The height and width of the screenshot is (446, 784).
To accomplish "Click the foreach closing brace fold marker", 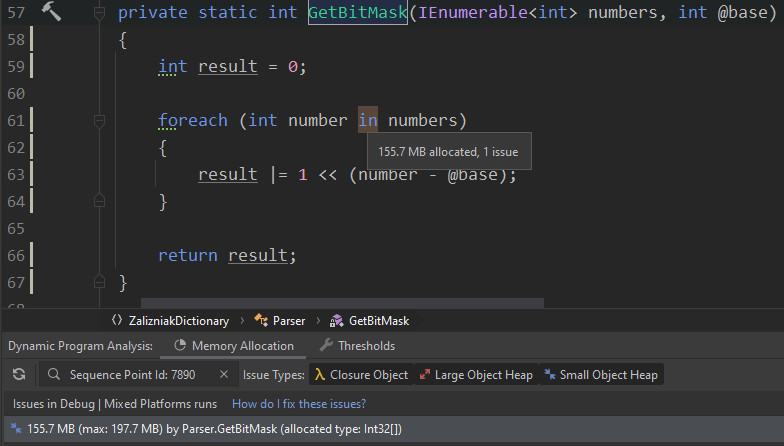I will click(100, 201).
